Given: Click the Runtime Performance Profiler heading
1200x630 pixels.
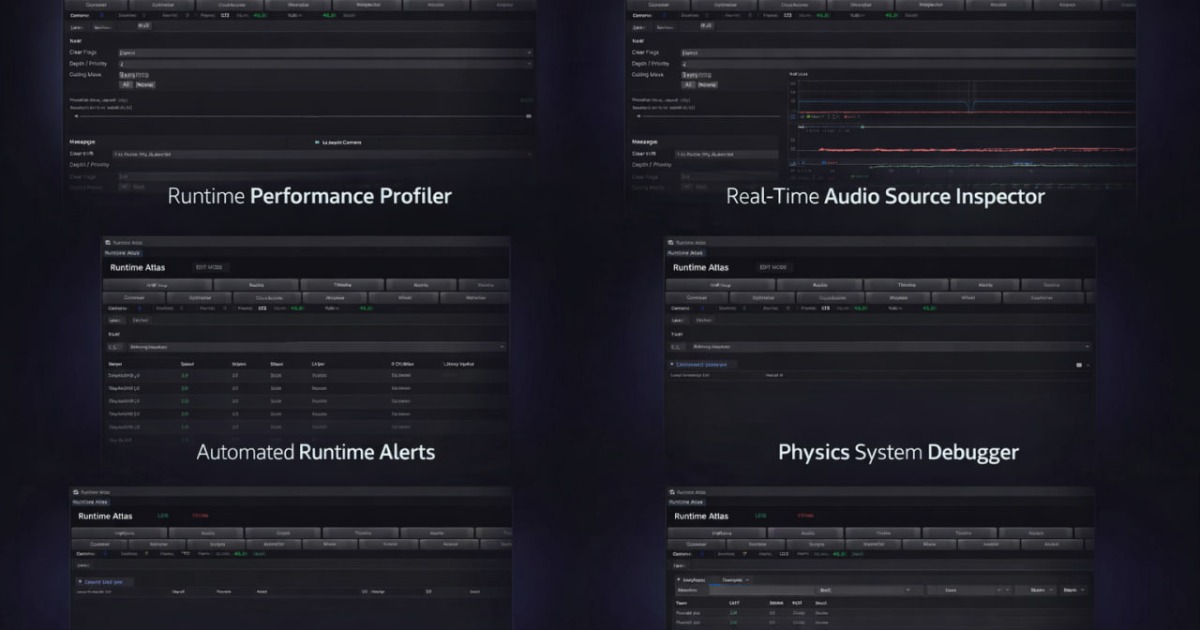Looking at the screenshot, I should coord(309,197).
